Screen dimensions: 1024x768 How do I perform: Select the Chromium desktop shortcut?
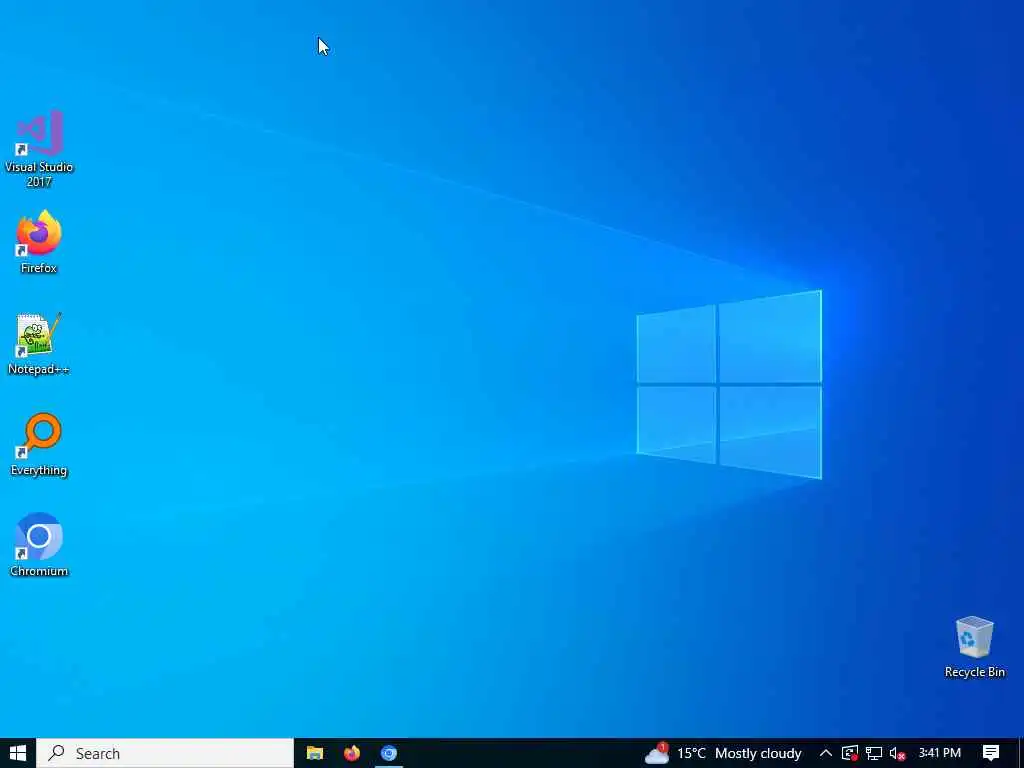click(x=39, y=545)
